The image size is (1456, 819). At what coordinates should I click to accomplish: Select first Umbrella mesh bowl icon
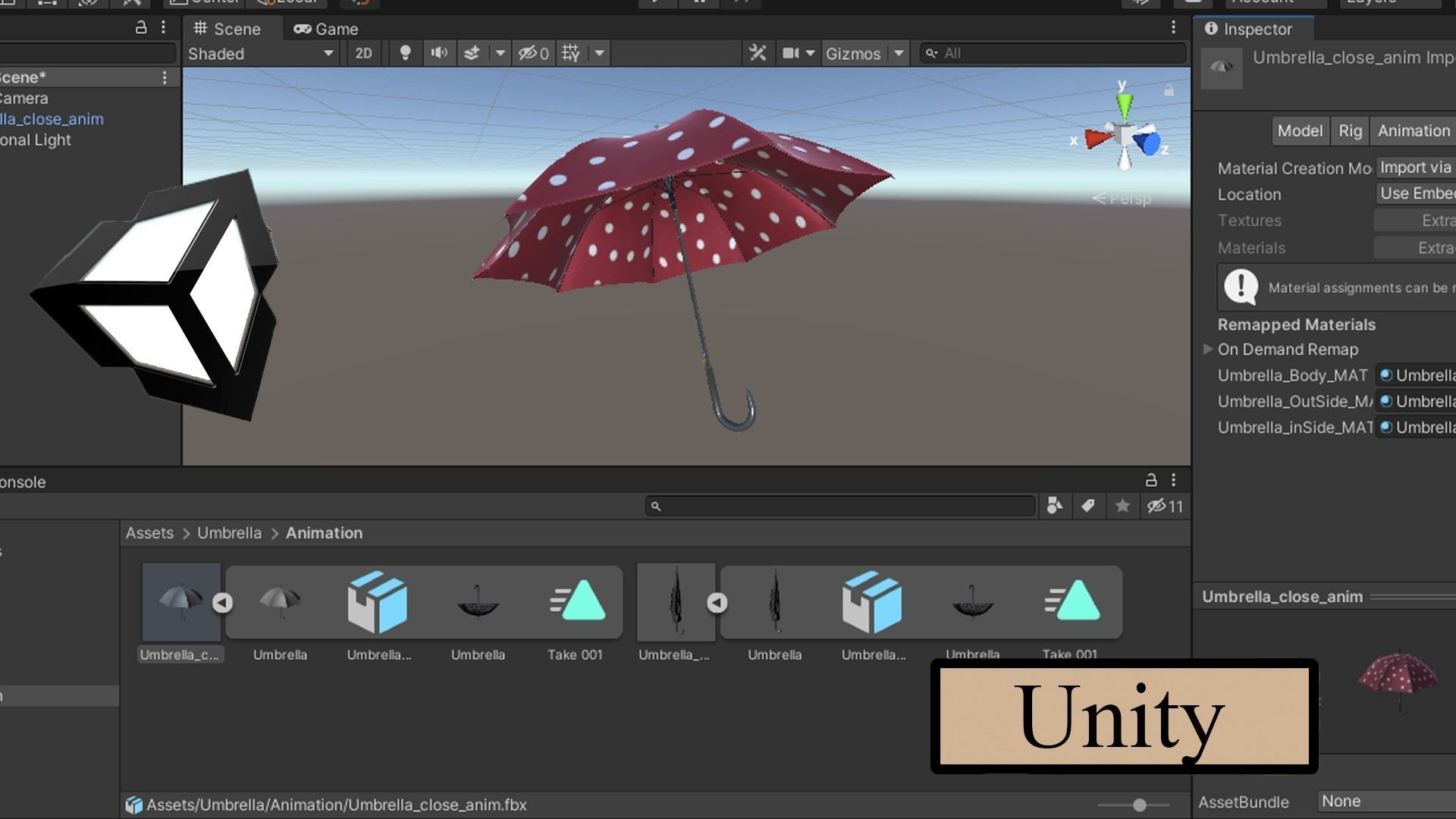point(478,602)
